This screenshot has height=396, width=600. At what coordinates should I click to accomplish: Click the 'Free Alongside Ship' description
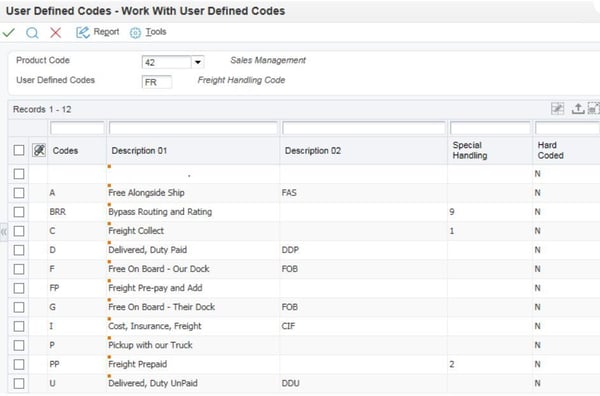pyautogui.click(x=146, y=193)
